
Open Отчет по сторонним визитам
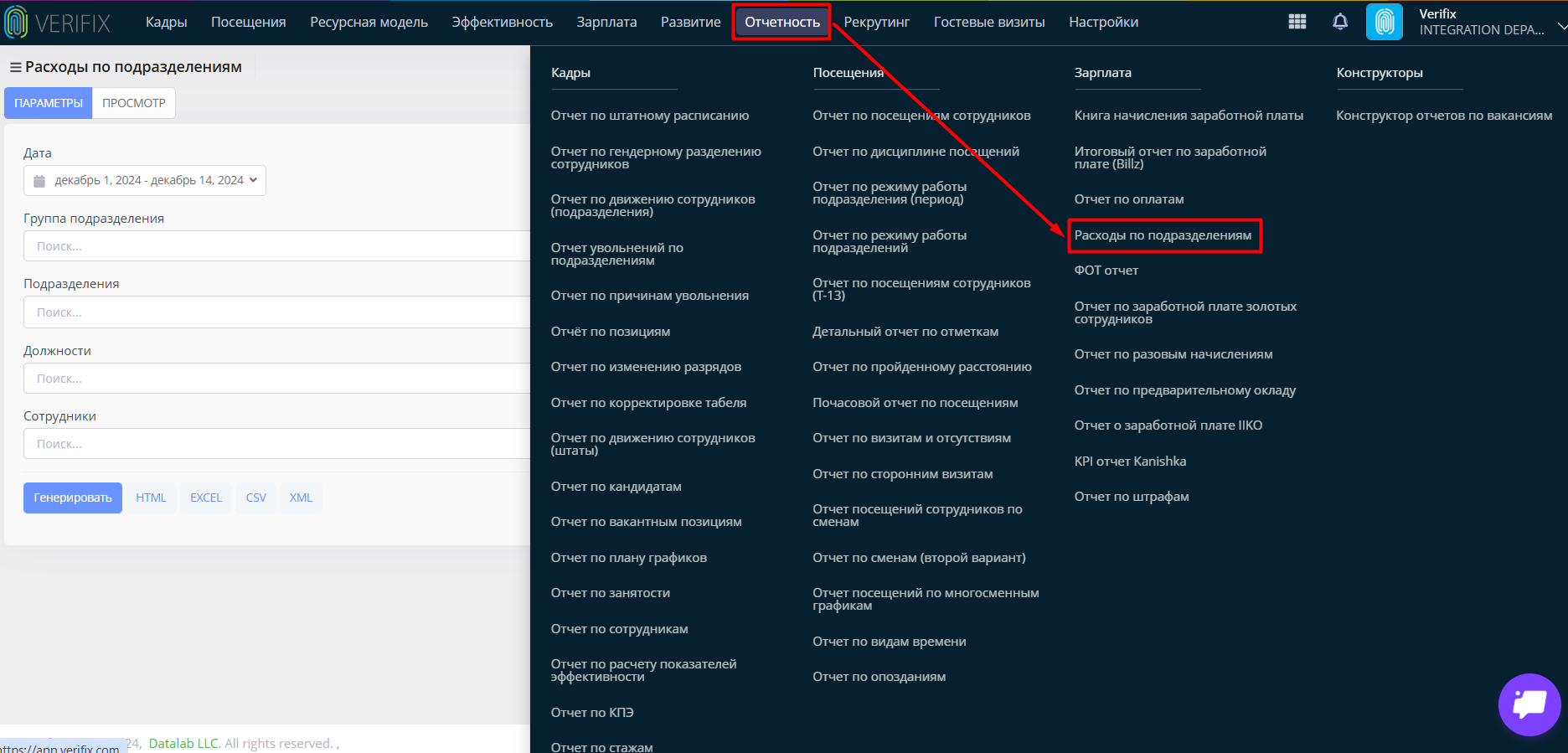902,474
